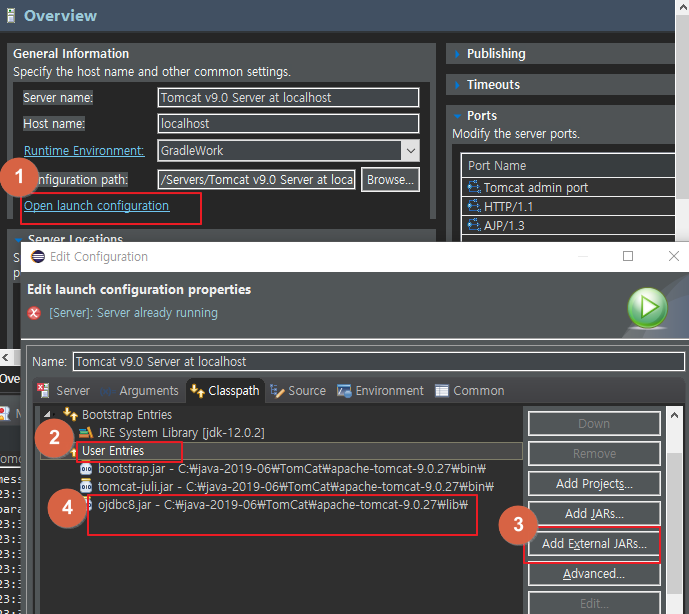This screenshot has height=614, width=689.
Task: Open the Environment tab
Action: [380, 391]
